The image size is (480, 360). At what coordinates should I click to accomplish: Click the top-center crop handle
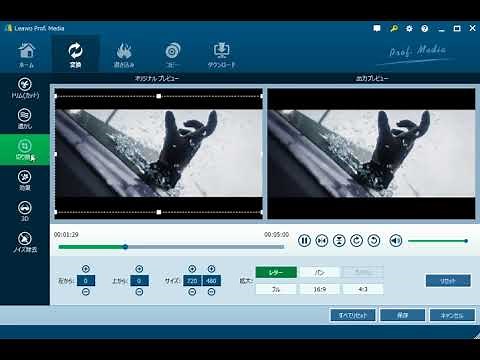click(159, 96)
